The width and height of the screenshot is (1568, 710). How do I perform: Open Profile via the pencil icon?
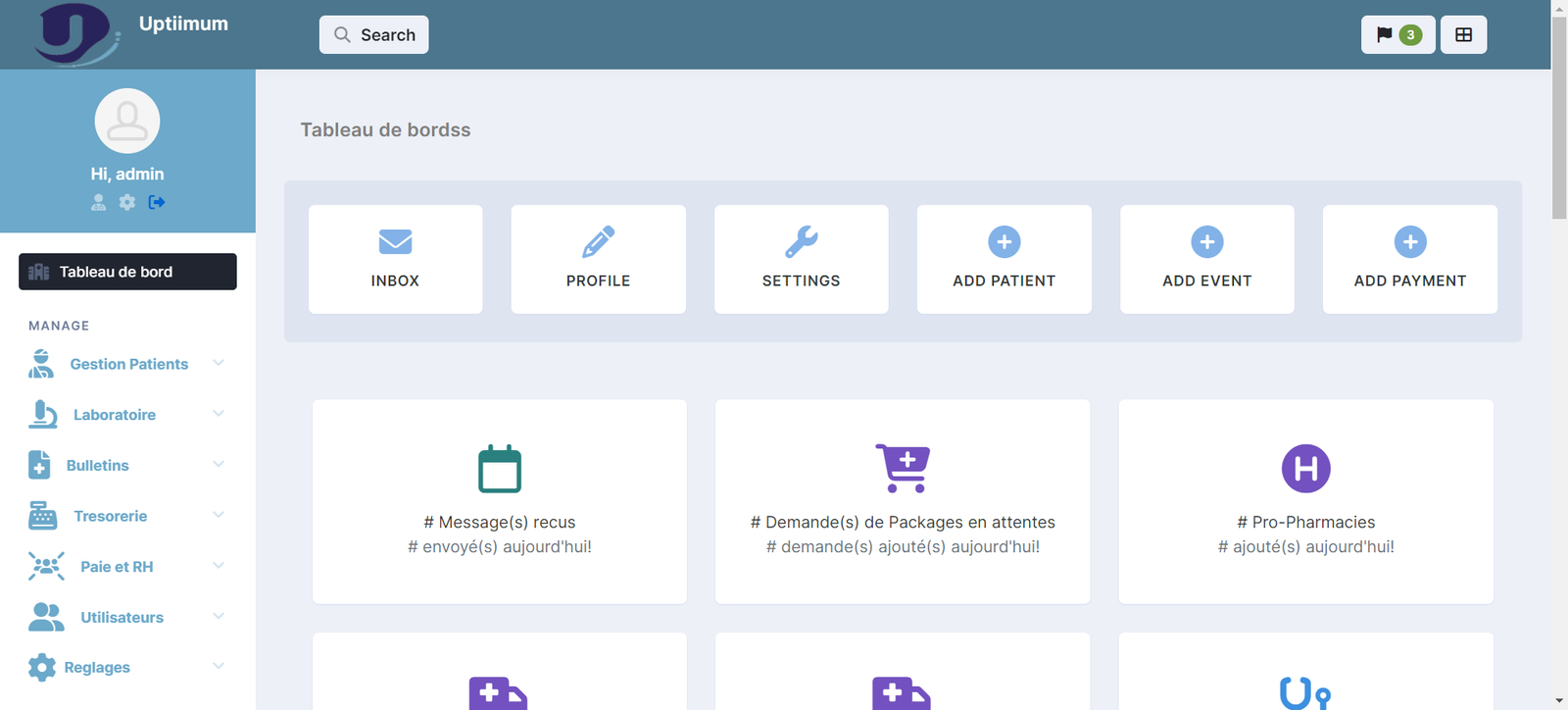pyautogui.click(x=598, y=241)
